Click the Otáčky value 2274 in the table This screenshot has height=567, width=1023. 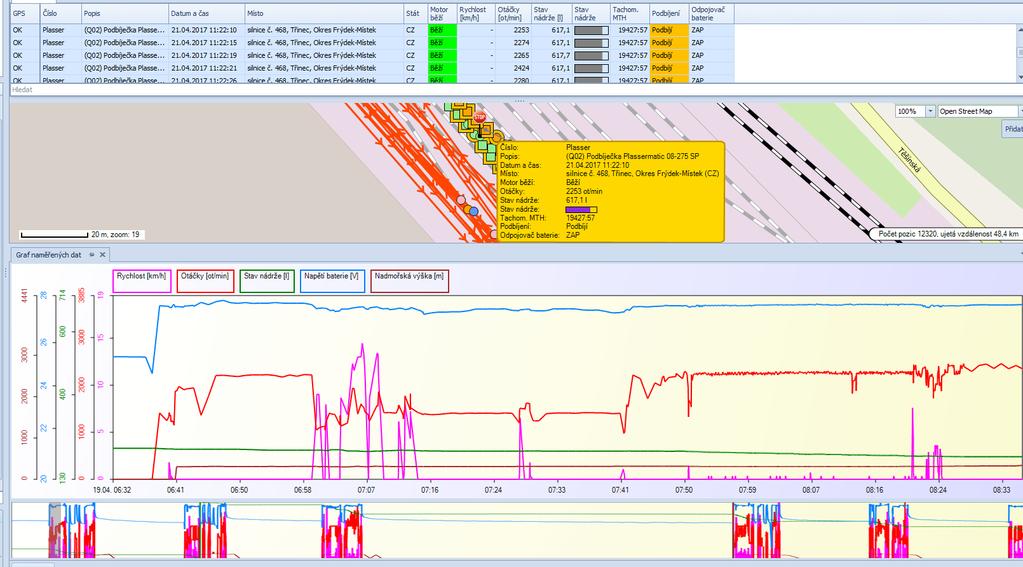[521, 42]
